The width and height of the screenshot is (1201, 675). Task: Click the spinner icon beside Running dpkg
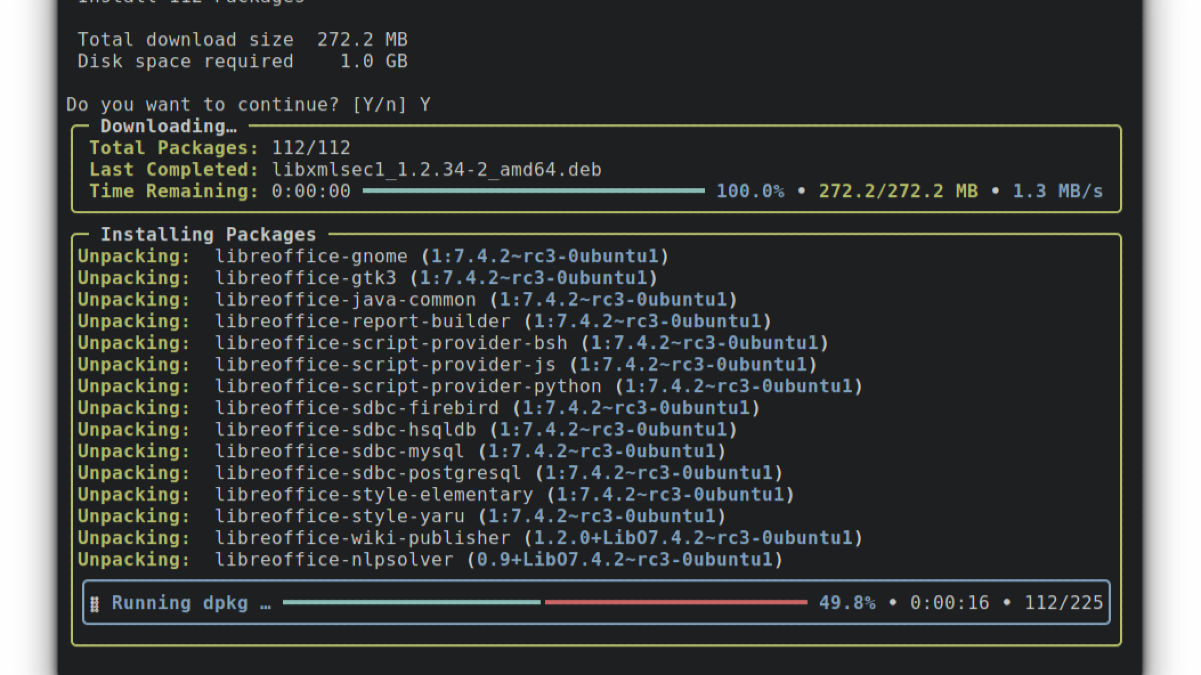(x=95, y=603)
